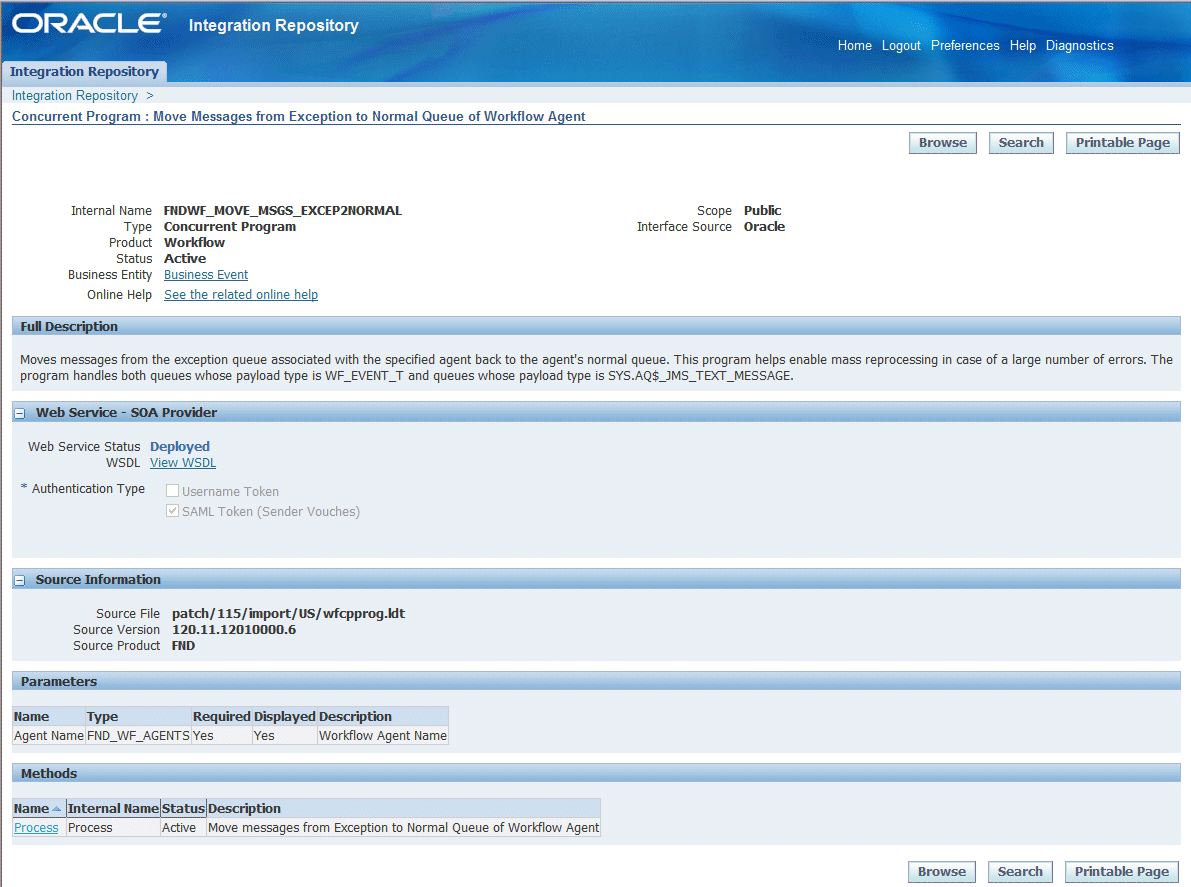Toggle the Username Token checkbox
Screen dimensions: 1191x887
pyautogui.click(x=172, y=491)
